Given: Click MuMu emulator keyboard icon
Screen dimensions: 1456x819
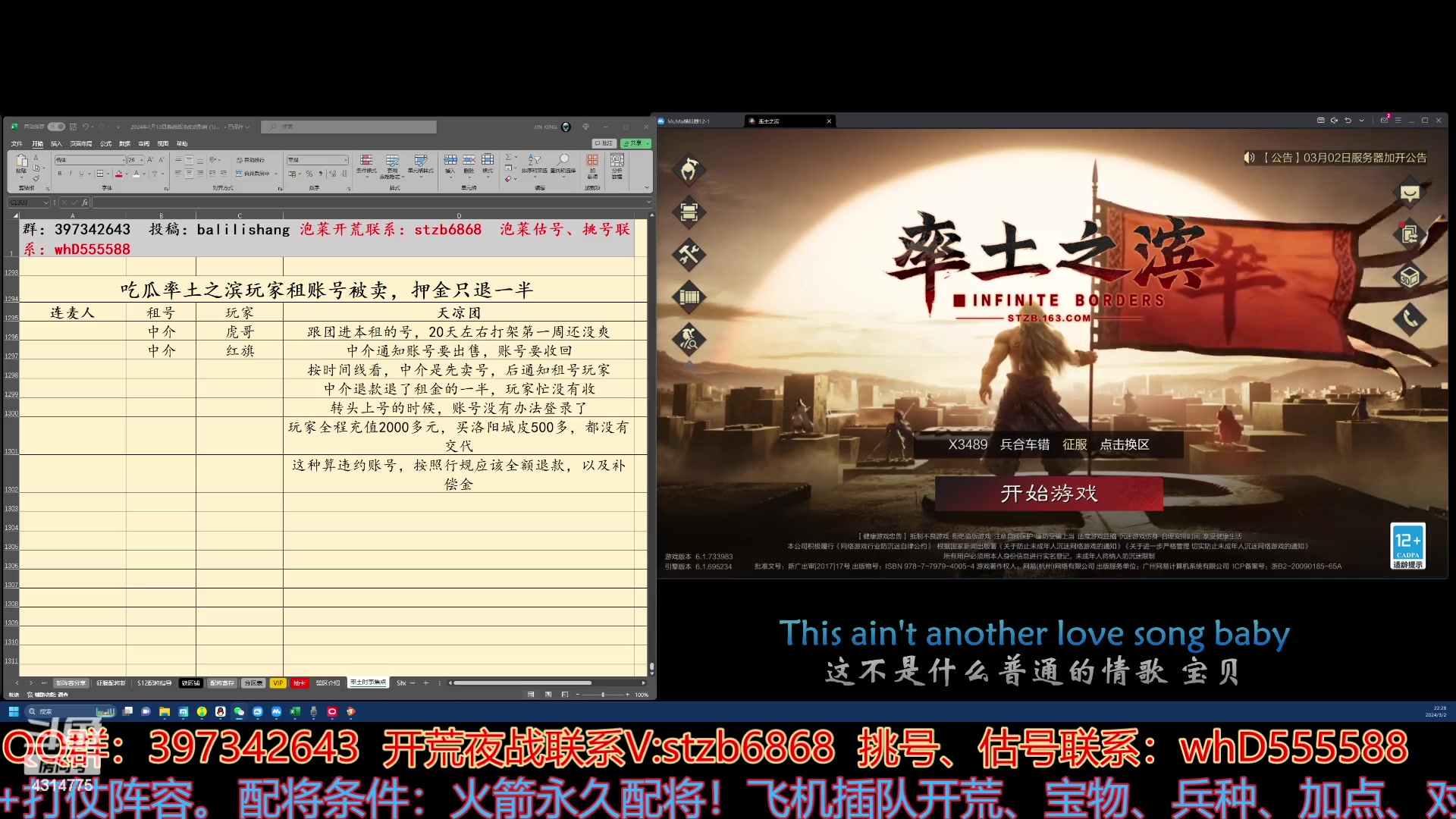Looking at the screenshot, I should click(1321, 120).
